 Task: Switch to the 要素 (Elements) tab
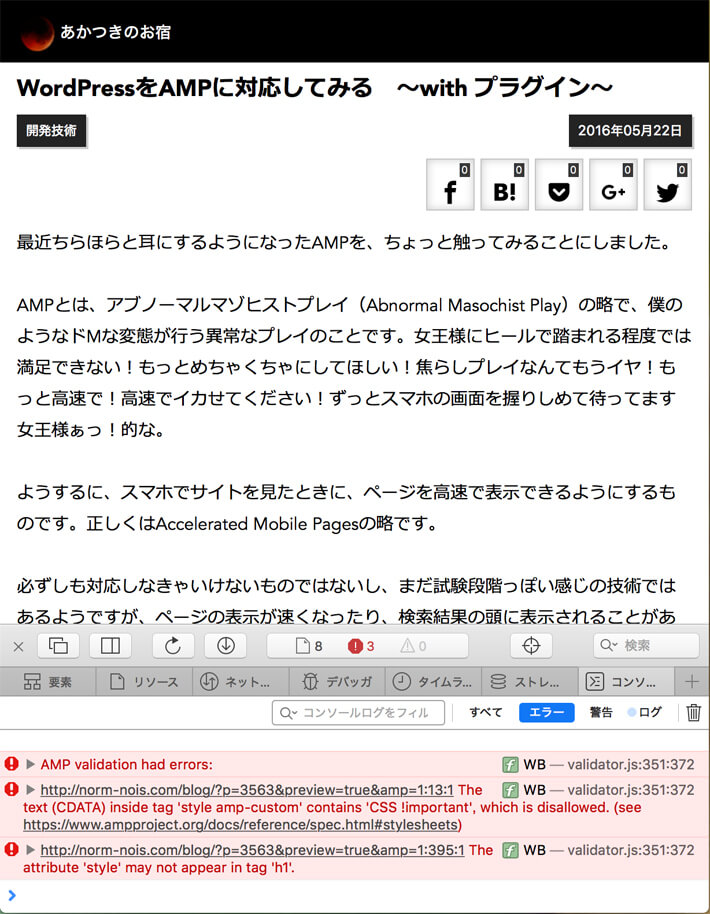pos(48,682)
